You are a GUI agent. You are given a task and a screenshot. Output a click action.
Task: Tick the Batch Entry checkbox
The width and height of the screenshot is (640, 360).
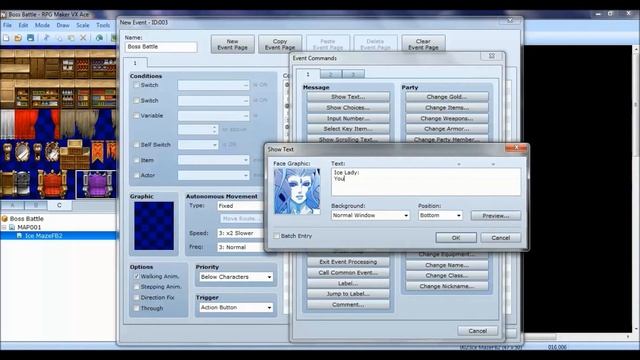point(277,236)
